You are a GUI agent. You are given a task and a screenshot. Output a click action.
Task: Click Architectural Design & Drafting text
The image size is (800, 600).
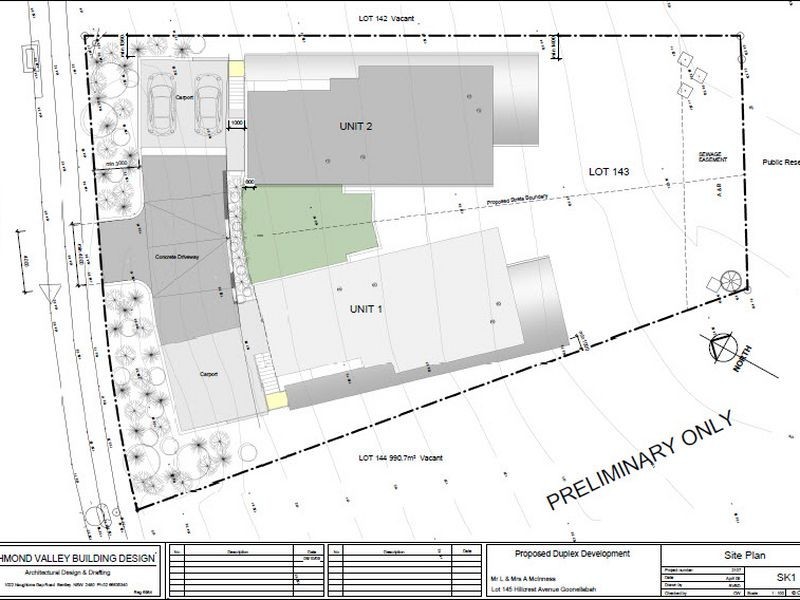(67, 572)
